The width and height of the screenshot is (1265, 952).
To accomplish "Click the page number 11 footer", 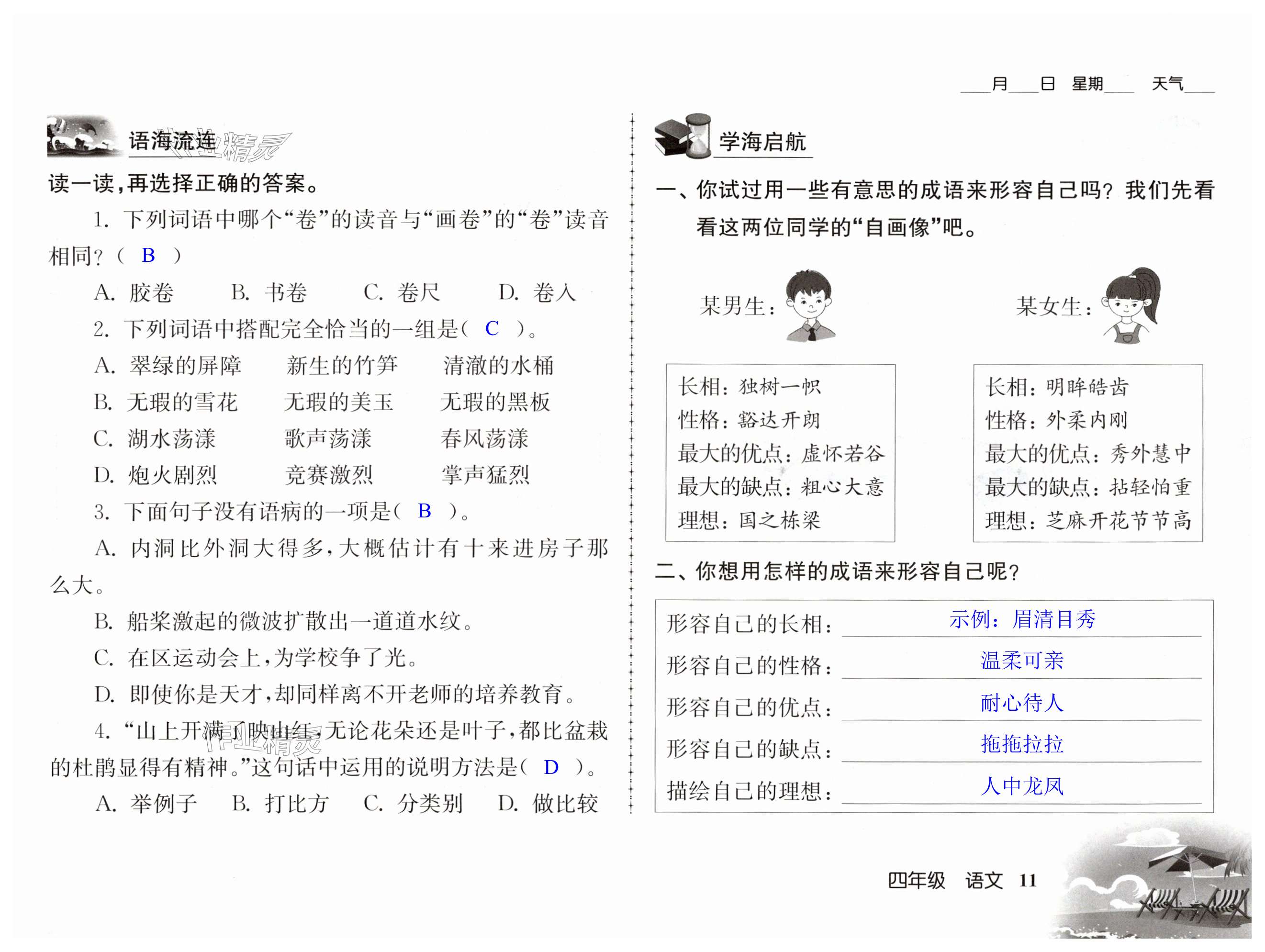I will pyautogui.click(x=1027, y=881).
